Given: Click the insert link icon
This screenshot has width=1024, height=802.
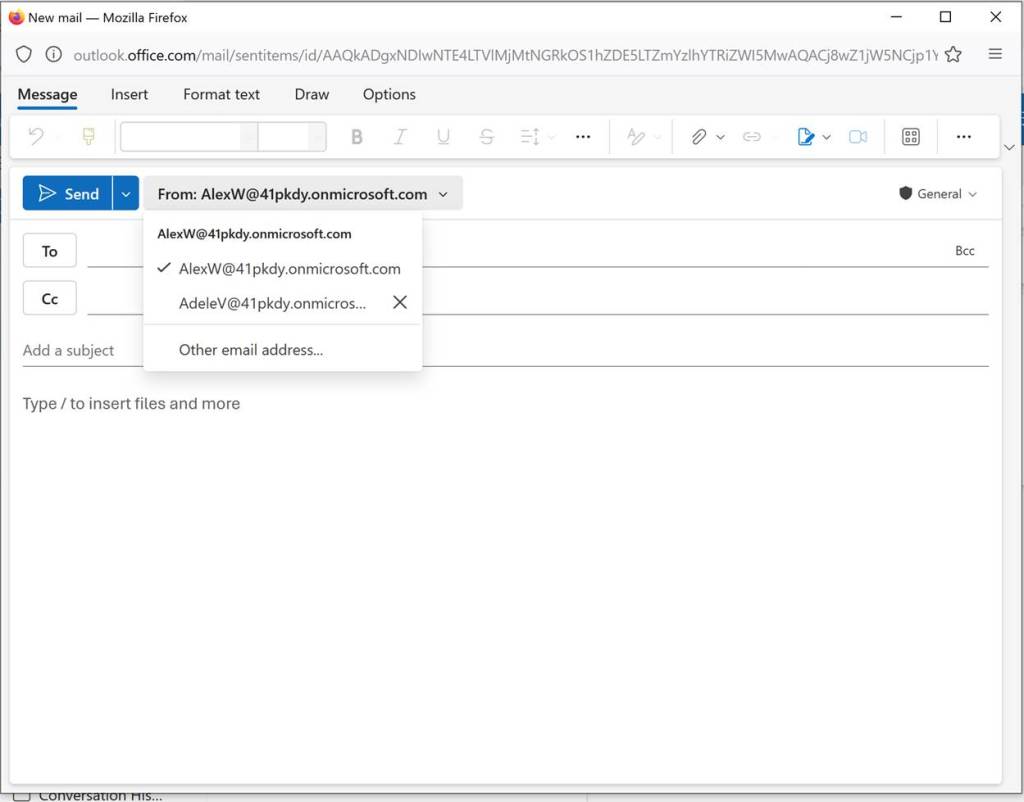Looking at the screenshot, I should point(751,137).
